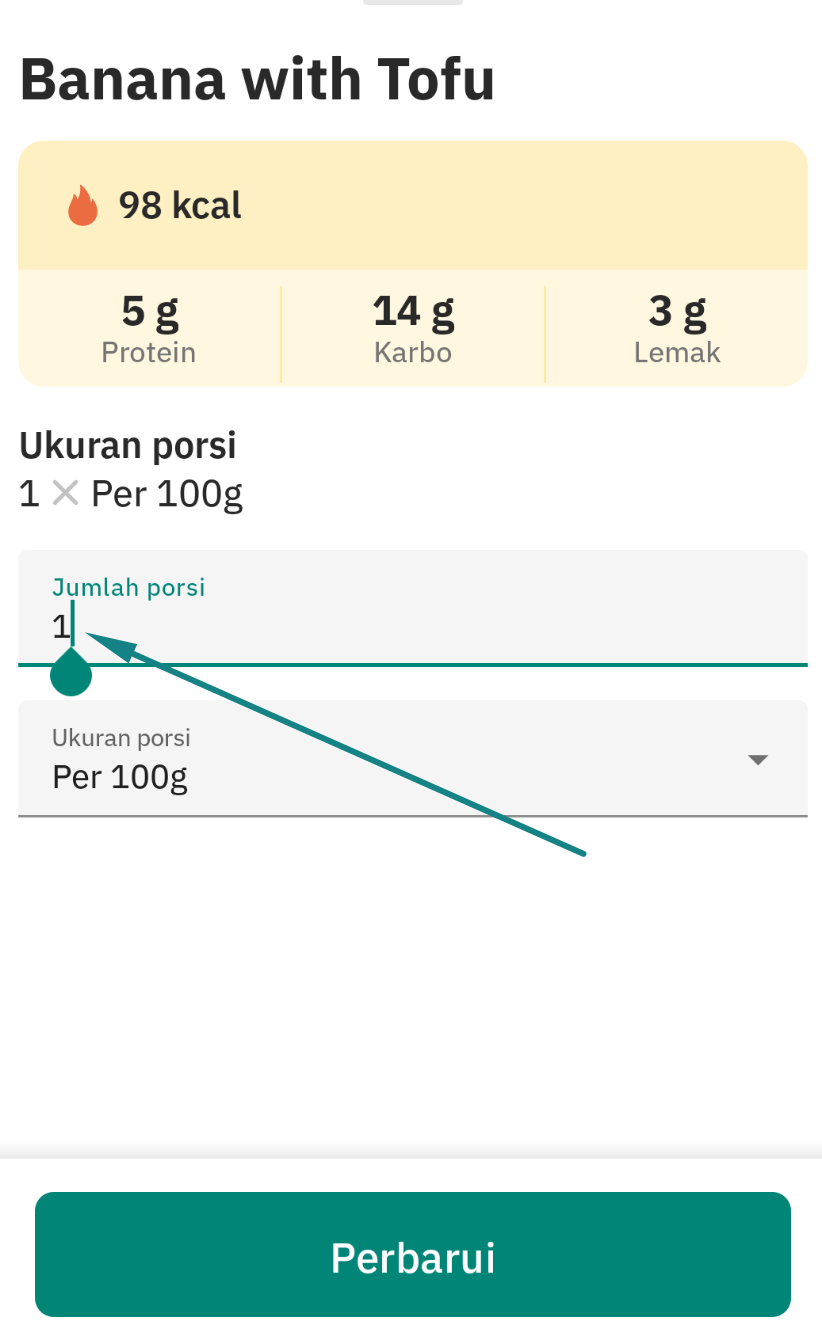Tap the Banana with Tofu title

pos(257,80)
